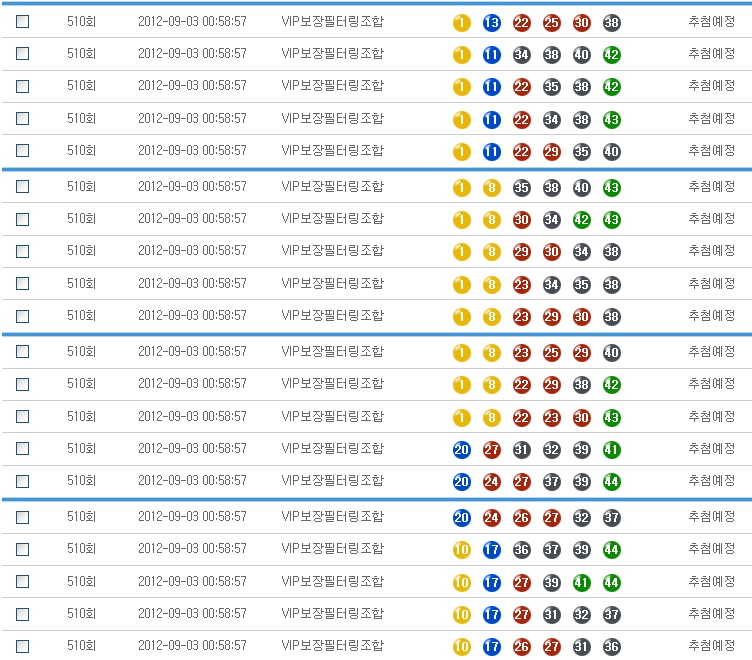
Task: Click blue ball 17 in the 10-17-36-37-39-44 row
Action: point(491,550)
